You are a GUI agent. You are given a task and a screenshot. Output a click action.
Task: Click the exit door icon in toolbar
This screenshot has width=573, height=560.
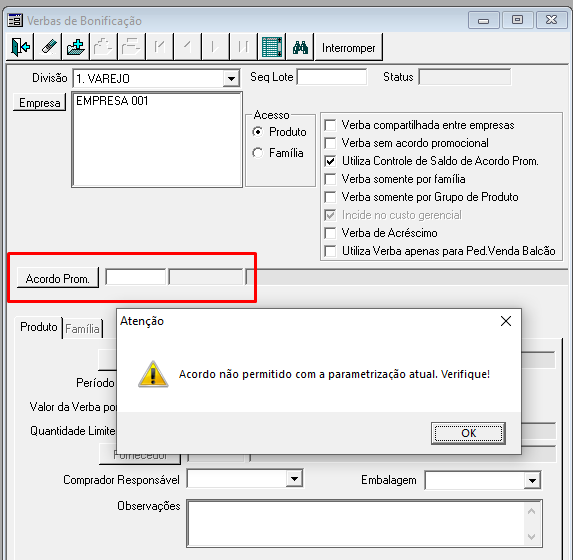click(20, 47)
